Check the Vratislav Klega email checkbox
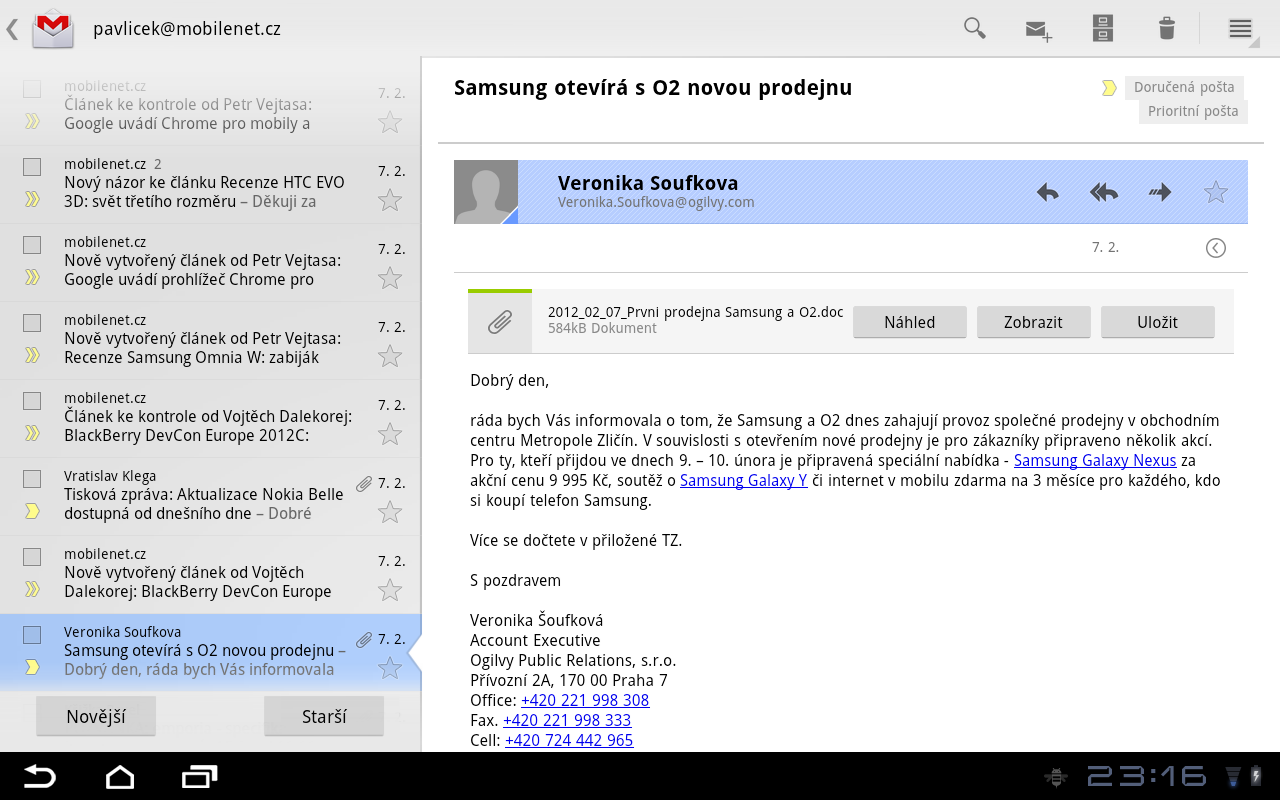 (x=32, y=479)
